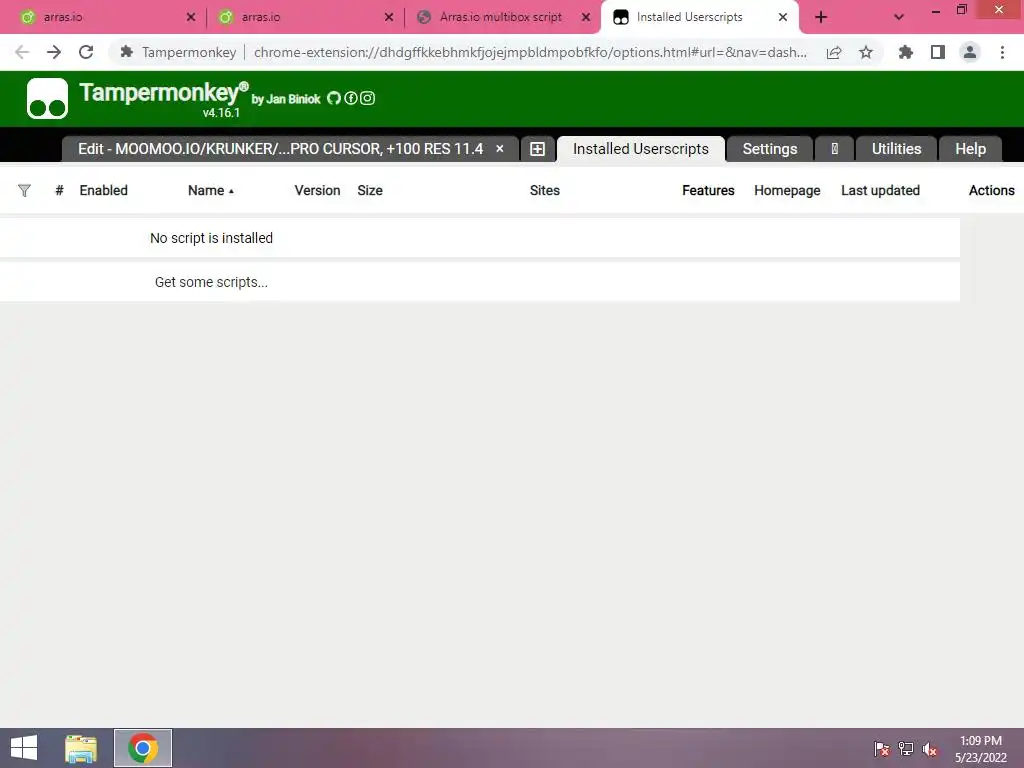Screen dimensions: 1024x768
Task: Sort by the Size column header
Action: [370, 191]
